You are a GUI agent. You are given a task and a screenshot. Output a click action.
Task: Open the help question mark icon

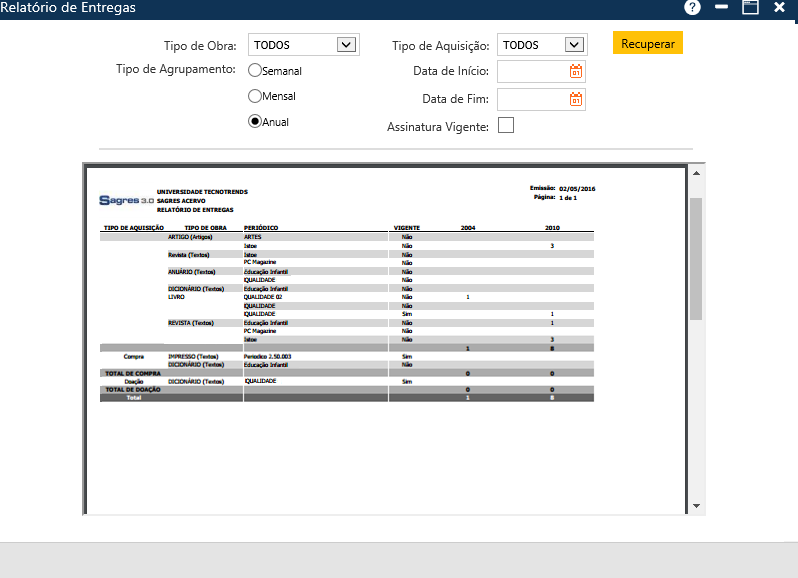[x=692, y=7]
